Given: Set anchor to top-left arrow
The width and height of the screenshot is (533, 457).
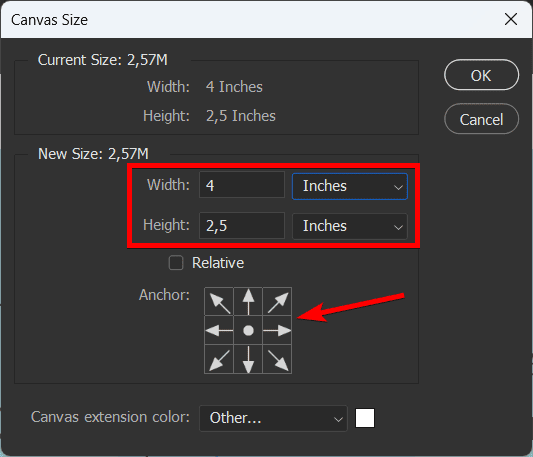Looking at the screenshot, I should (x=219, y=302).
